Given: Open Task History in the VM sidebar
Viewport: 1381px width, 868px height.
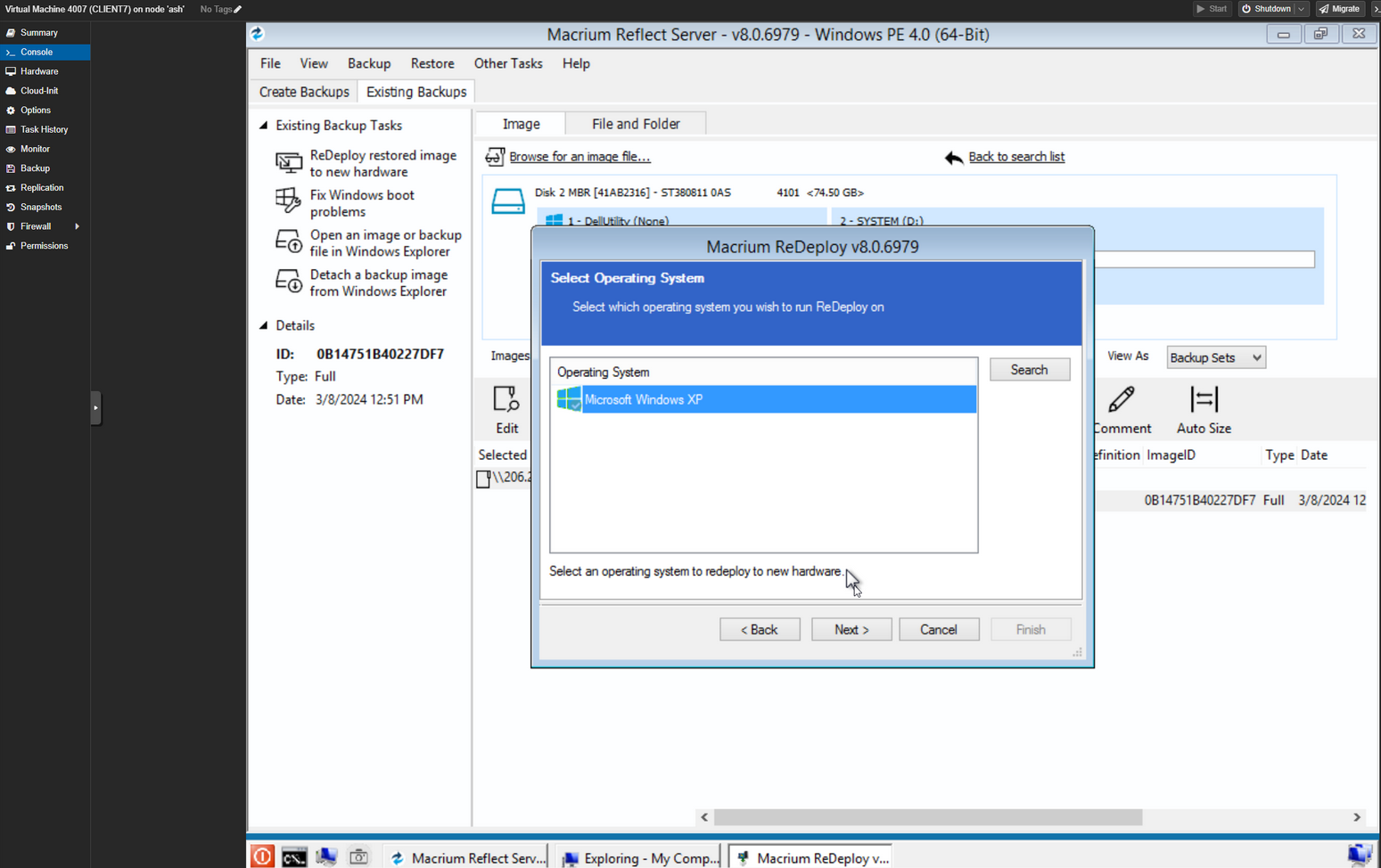Looking at the screenshot, I should tap(45, 129).
